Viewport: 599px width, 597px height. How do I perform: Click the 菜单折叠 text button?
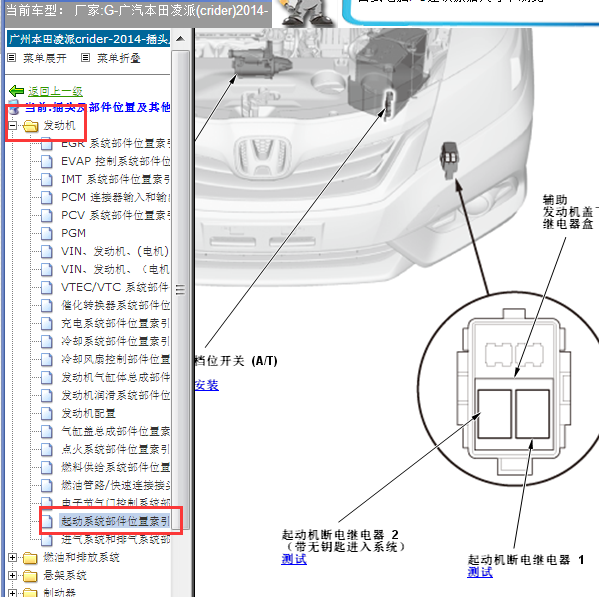(119, 58)
